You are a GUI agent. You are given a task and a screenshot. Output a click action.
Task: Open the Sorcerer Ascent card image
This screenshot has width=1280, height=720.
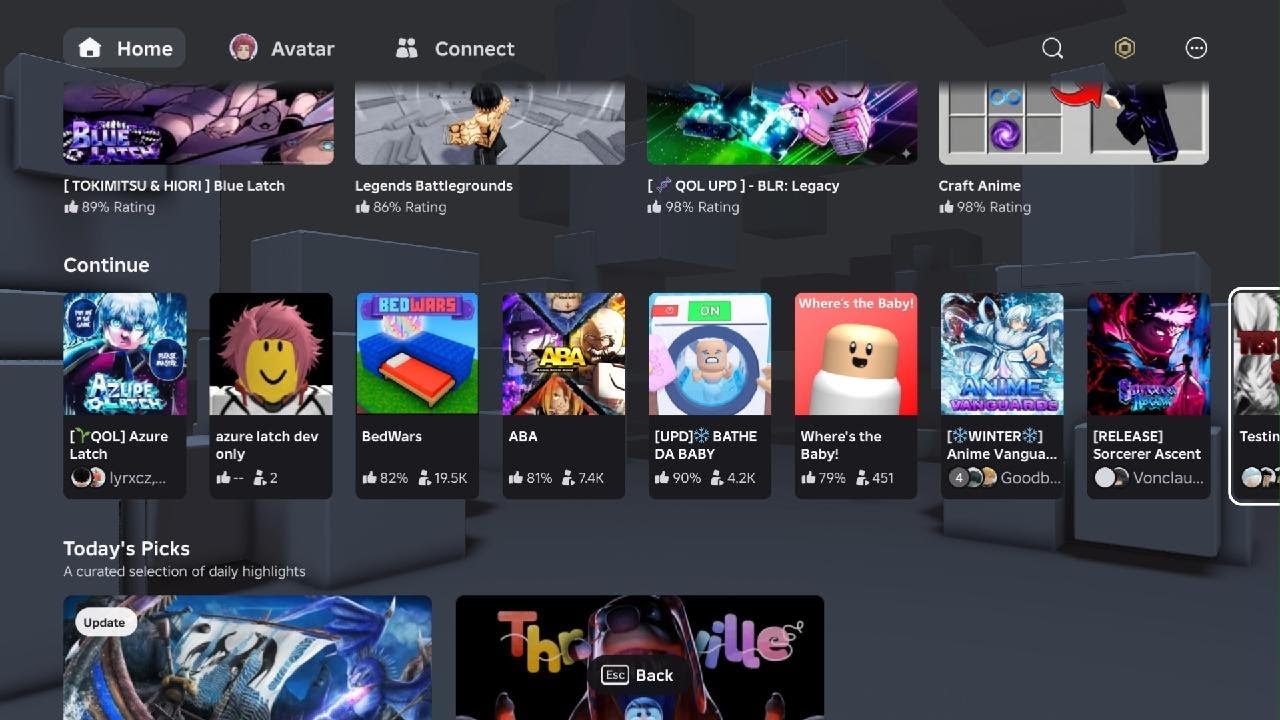click(1148, 354)
